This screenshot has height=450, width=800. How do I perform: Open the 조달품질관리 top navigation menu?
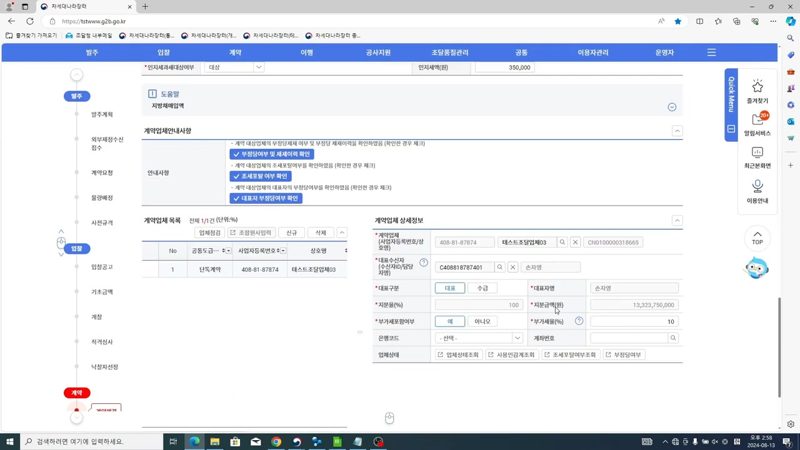449,53
